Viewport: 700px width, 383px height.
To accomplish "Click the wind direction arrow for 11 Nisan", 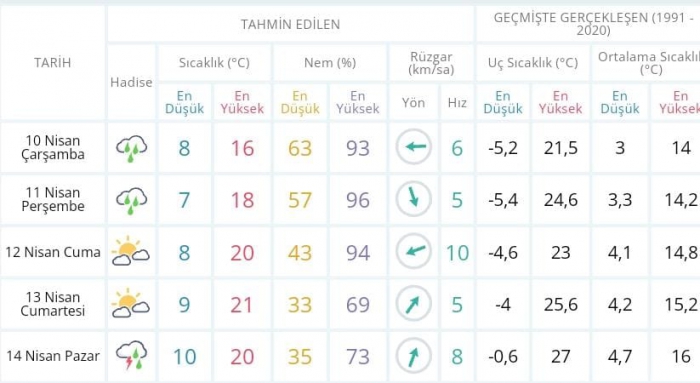I will click(413, 199).
